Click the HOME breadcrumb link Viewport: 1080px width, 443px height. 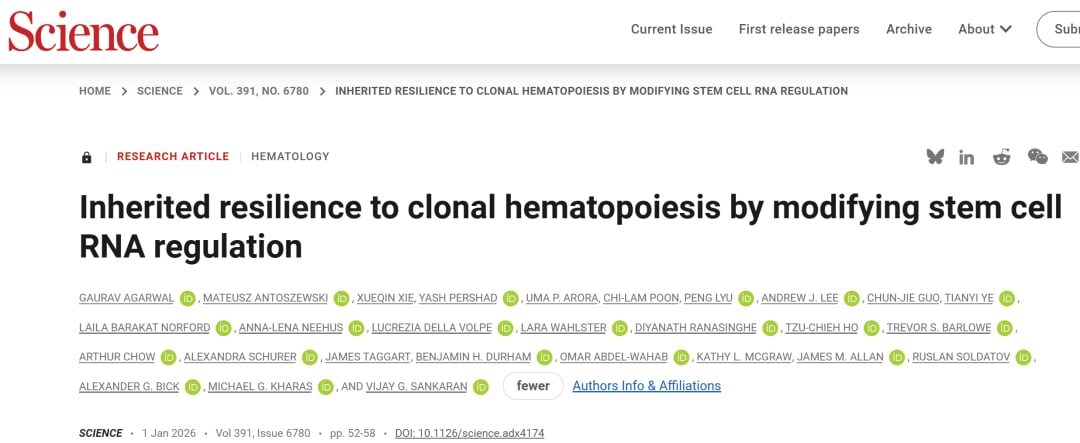pos(95,91)
